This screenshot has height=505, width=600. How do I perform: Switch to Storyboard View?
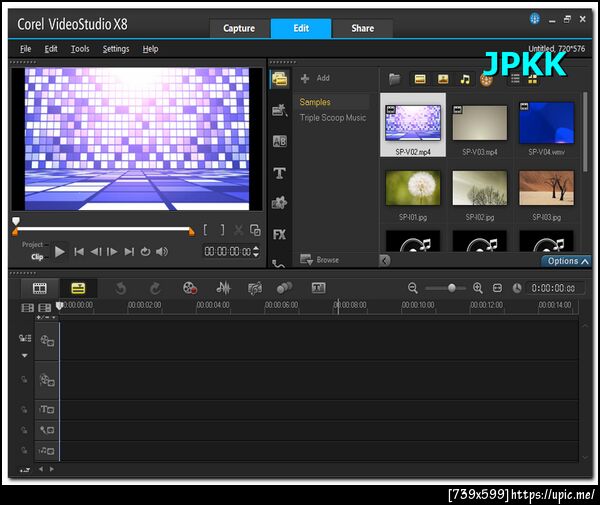(x=40, y=288)
